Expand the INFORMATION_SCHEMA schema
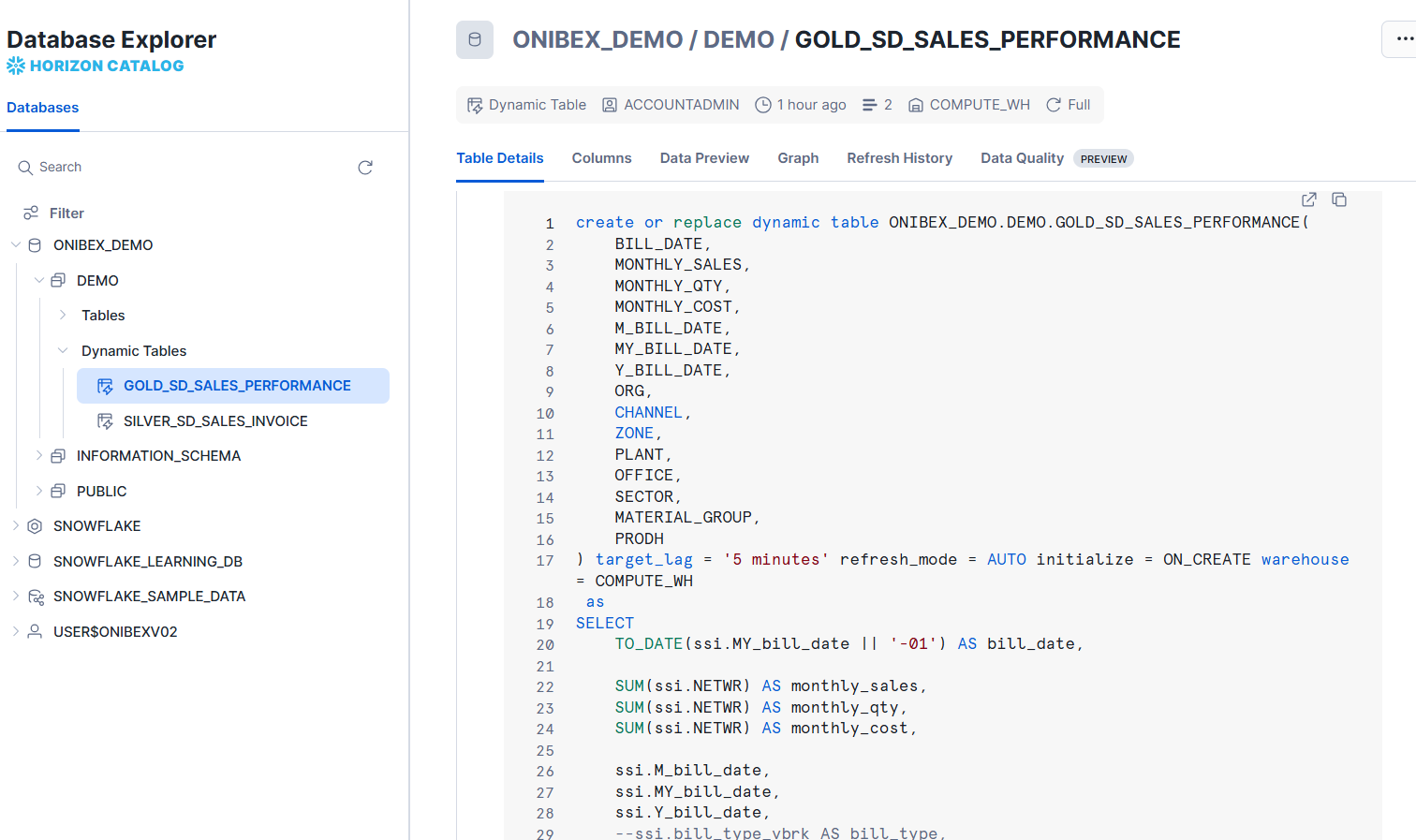The image size is (1416, 840). 39,456
